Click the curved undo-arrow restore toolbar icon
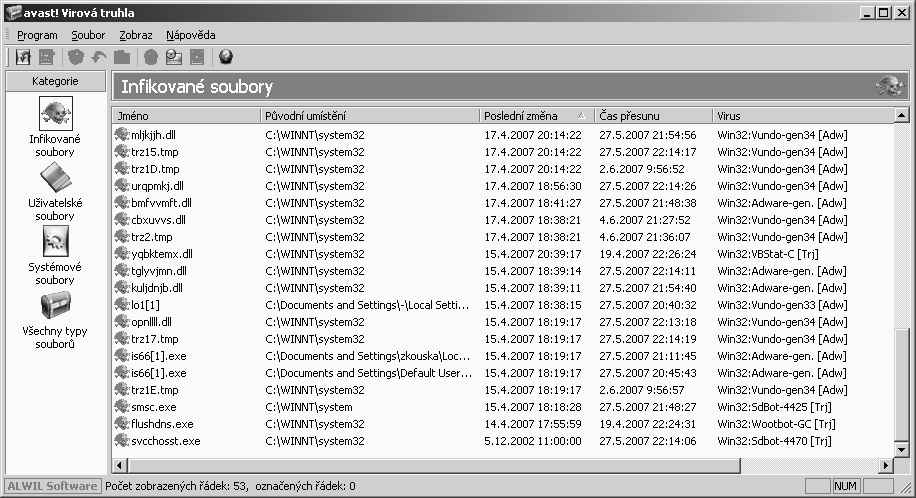Screen dimensions: 916x498 pyautogui.click(x=99, y=57)
